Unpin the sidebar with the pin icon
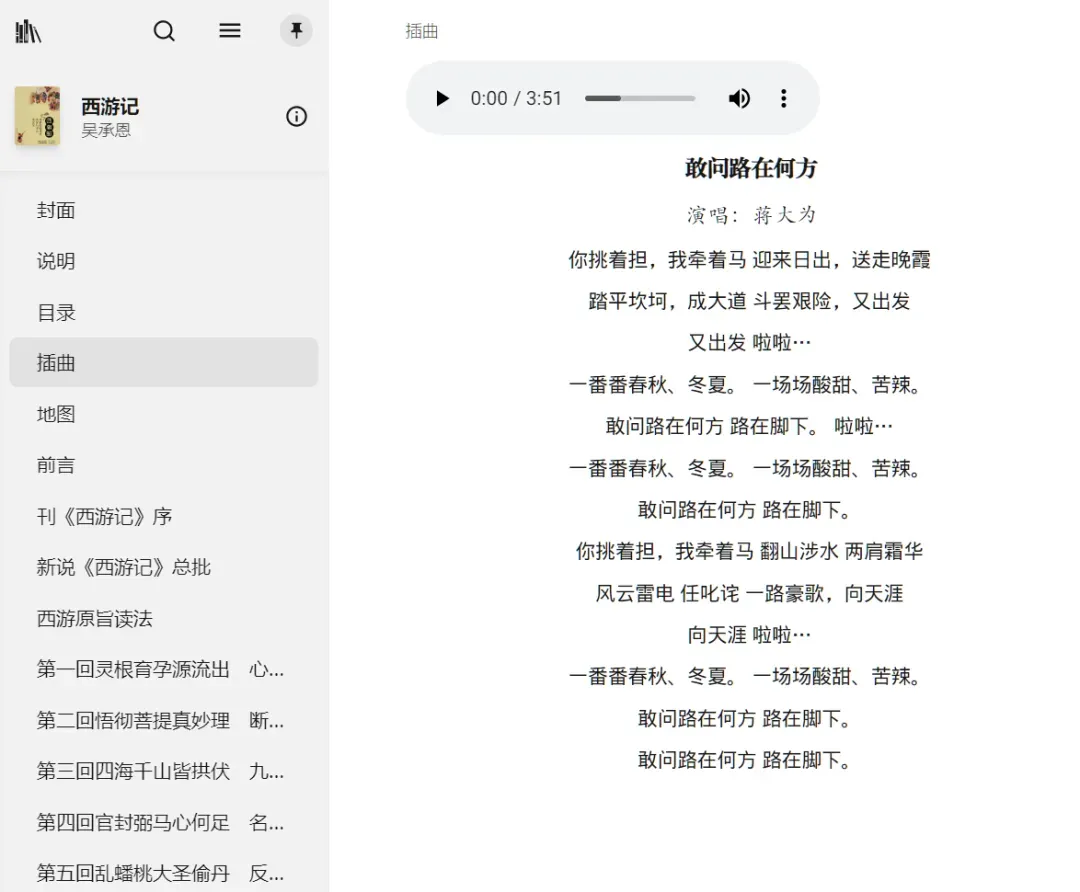Viewport: 1080px width, 892px height. pyautogui.click(x=296, y=31)
